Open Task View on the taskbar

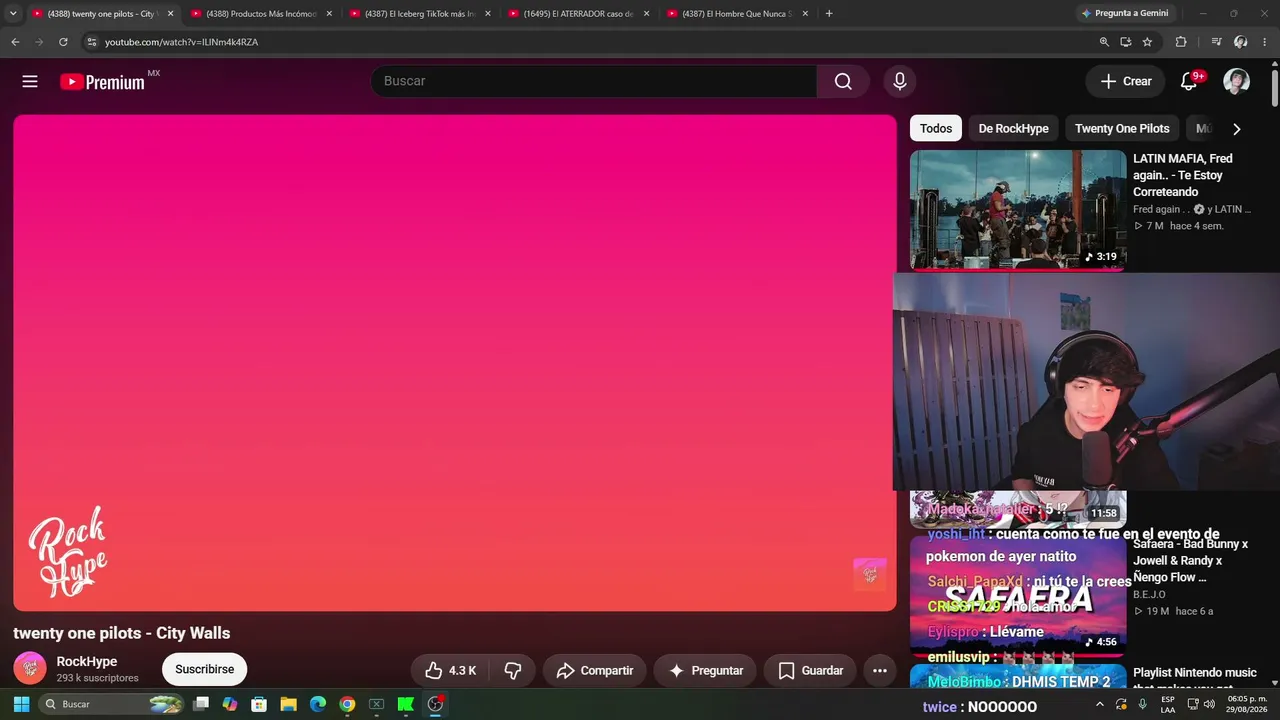(201, 704)
